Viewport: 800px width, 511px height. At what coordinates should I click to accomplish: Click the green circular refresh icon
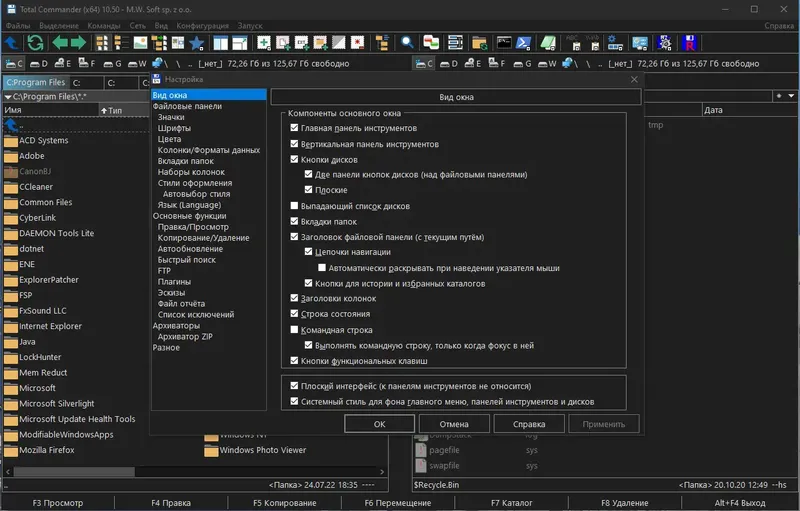[35, 43]
